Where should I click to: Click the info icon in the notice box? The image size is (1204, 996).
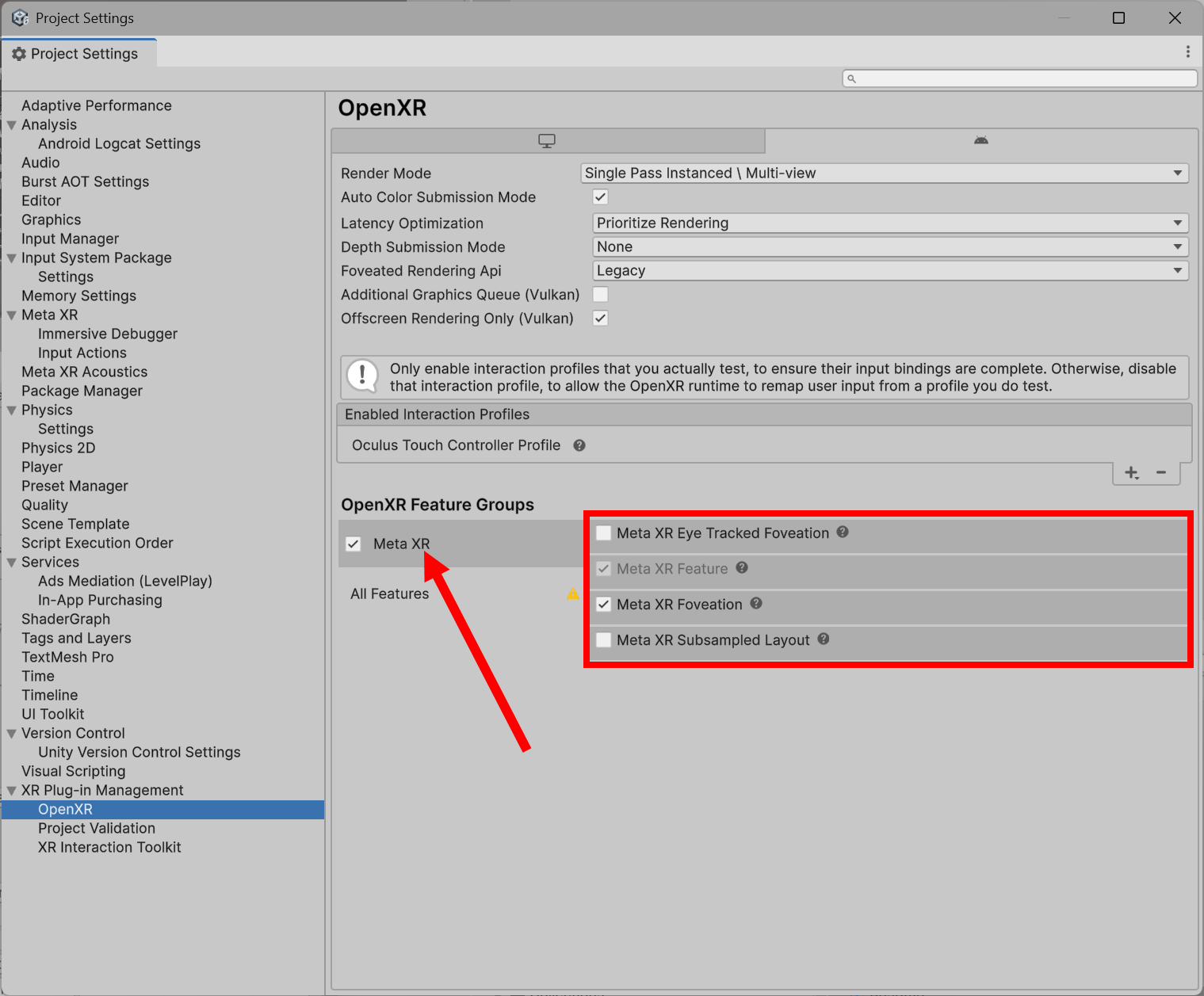click(x=362, y=376)
